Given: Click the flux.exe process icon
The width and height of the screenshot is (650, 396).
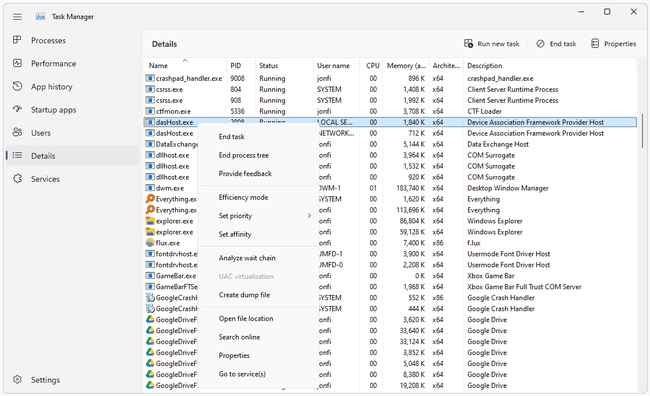Looking at the screenshot, I should (x=150, y=243).
